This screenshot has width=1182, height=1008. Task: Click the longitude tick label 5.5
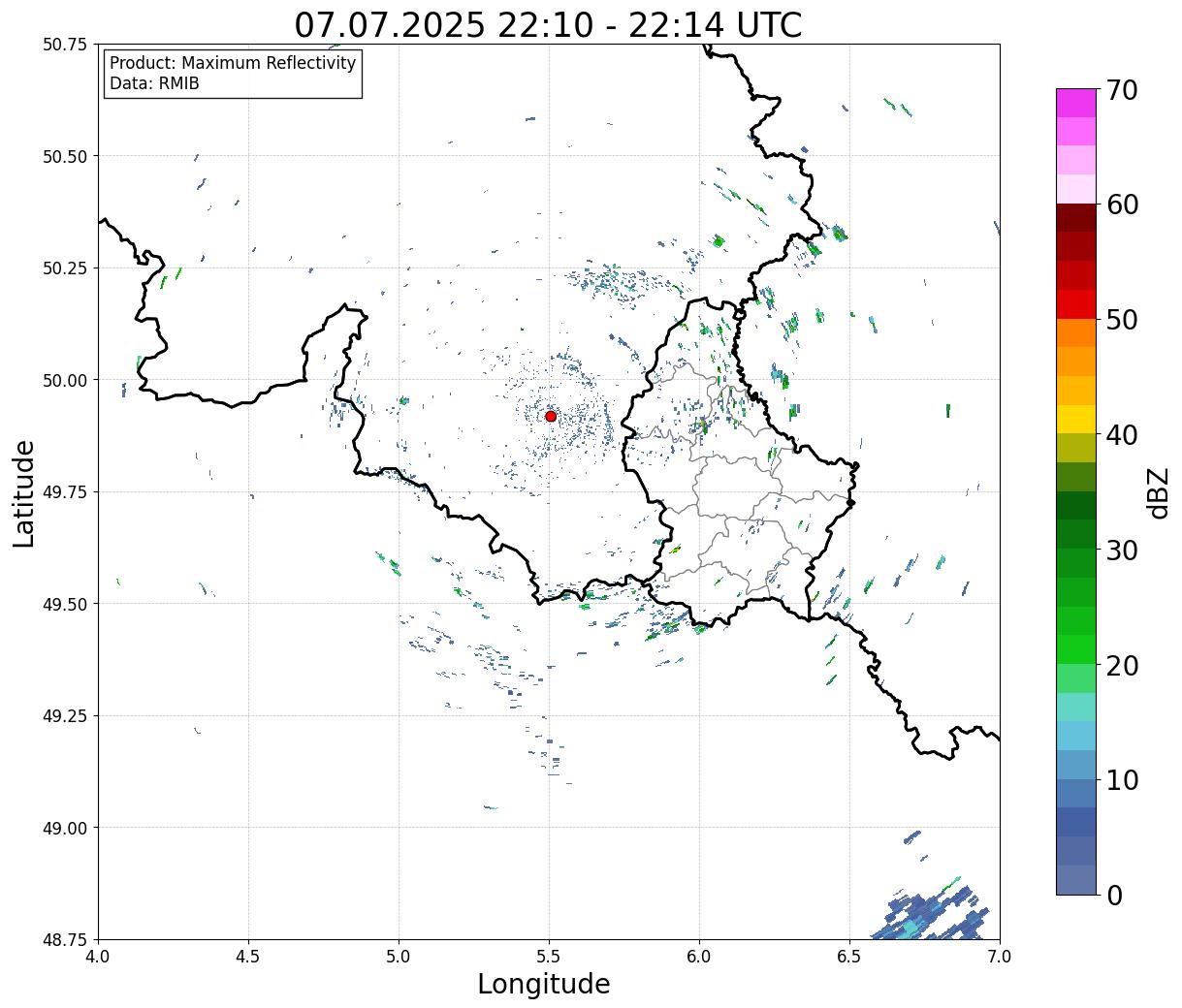(x=549, y=957)
